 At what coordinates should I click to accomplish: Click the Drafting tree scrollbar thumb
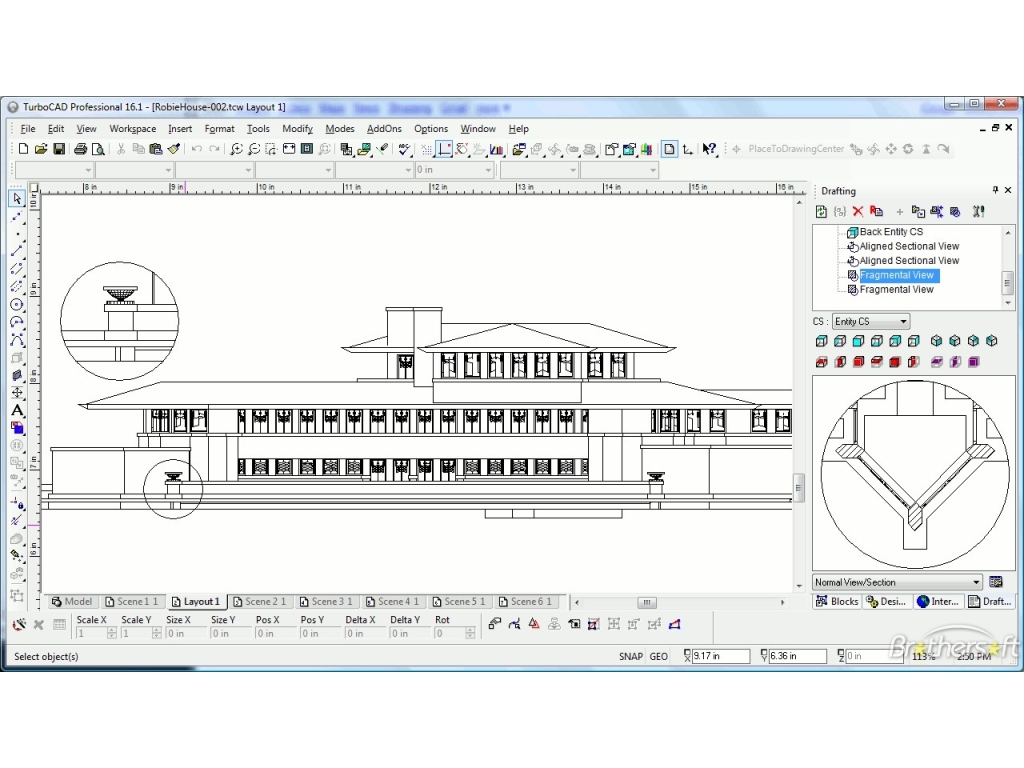click(x=1008, y=283)
